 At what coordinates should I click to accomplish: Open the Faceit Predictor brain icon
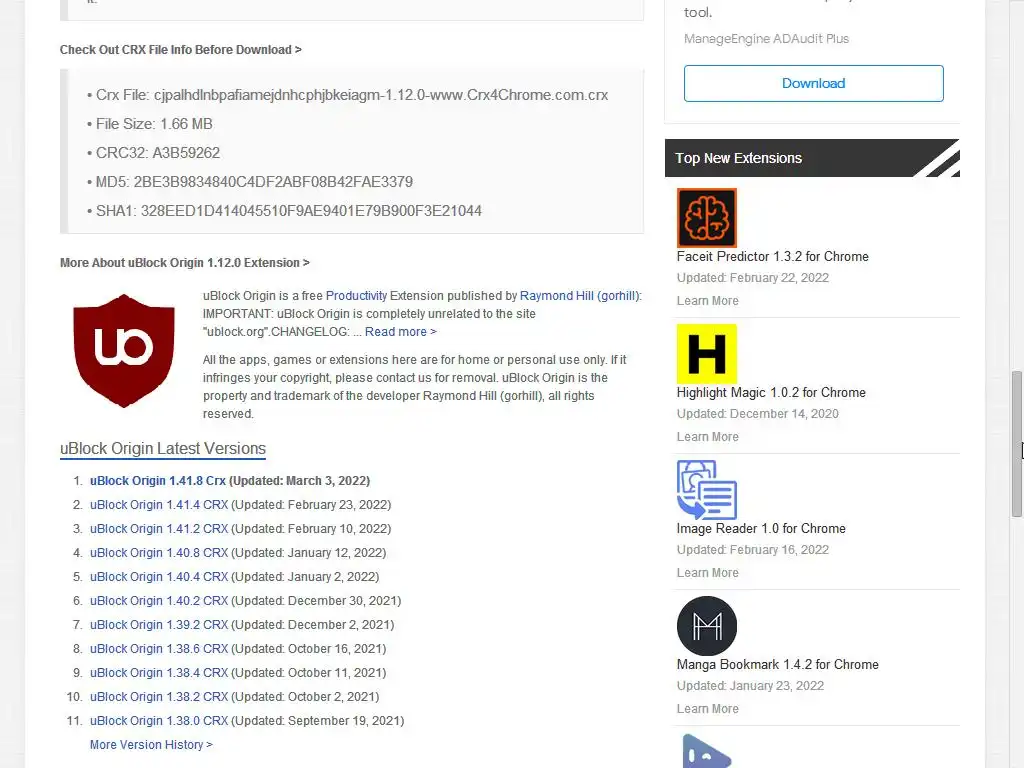(x=707, y=217)
